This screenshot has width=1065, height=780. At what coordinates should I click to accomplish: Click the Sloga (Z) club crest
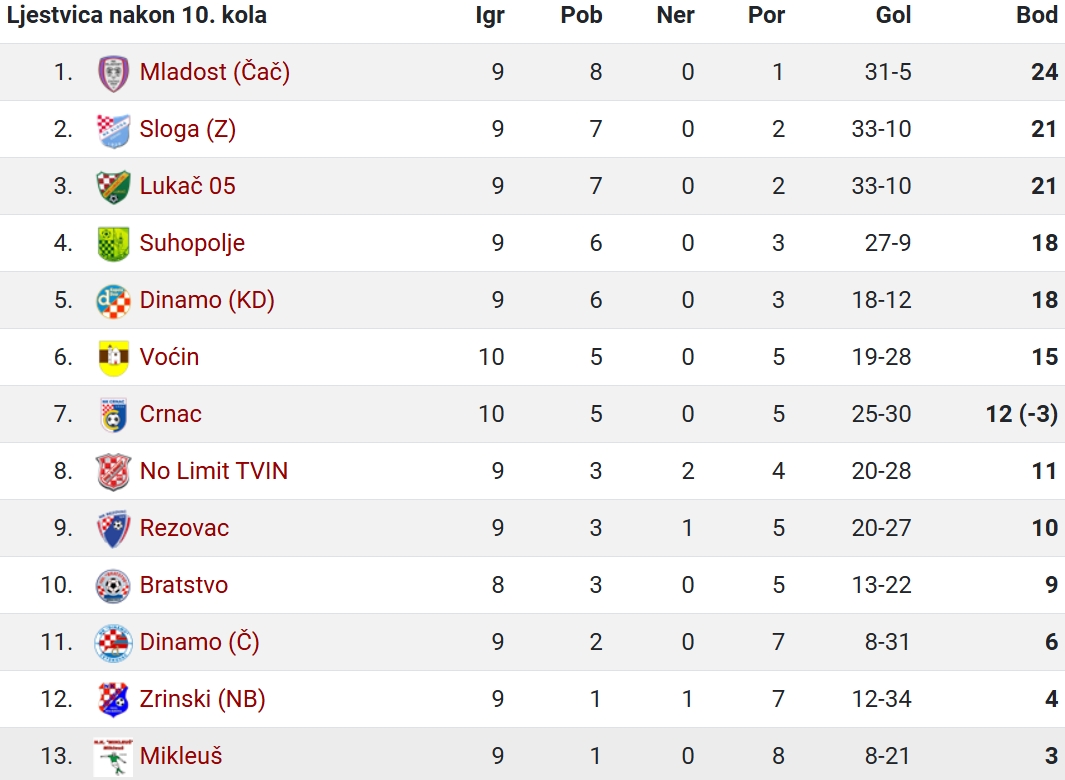tap(113, 130)
